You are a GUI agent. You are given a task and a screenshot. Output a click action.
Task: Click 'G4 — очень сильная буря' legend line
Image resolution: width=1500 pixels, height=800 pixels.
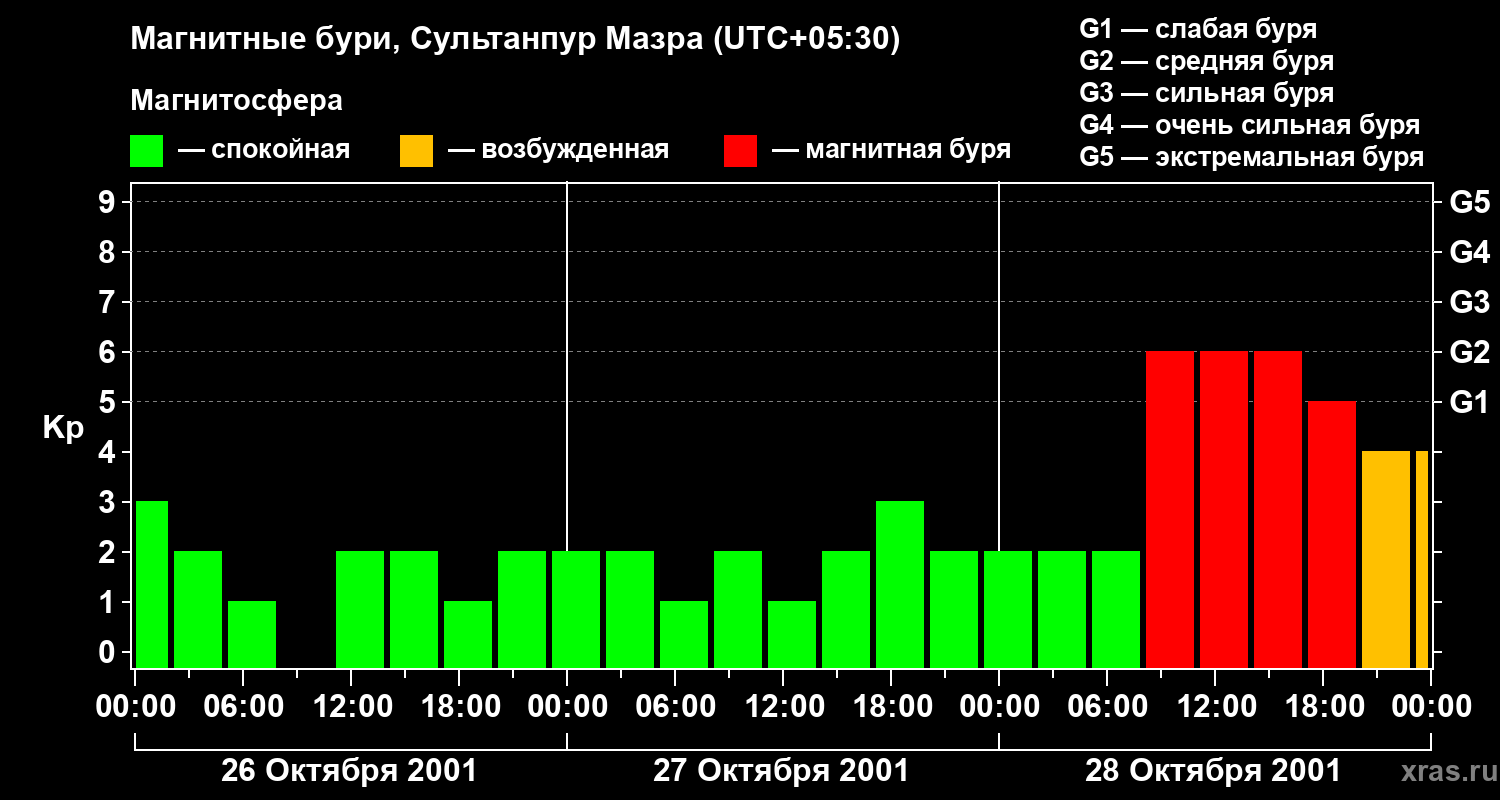1250,125
